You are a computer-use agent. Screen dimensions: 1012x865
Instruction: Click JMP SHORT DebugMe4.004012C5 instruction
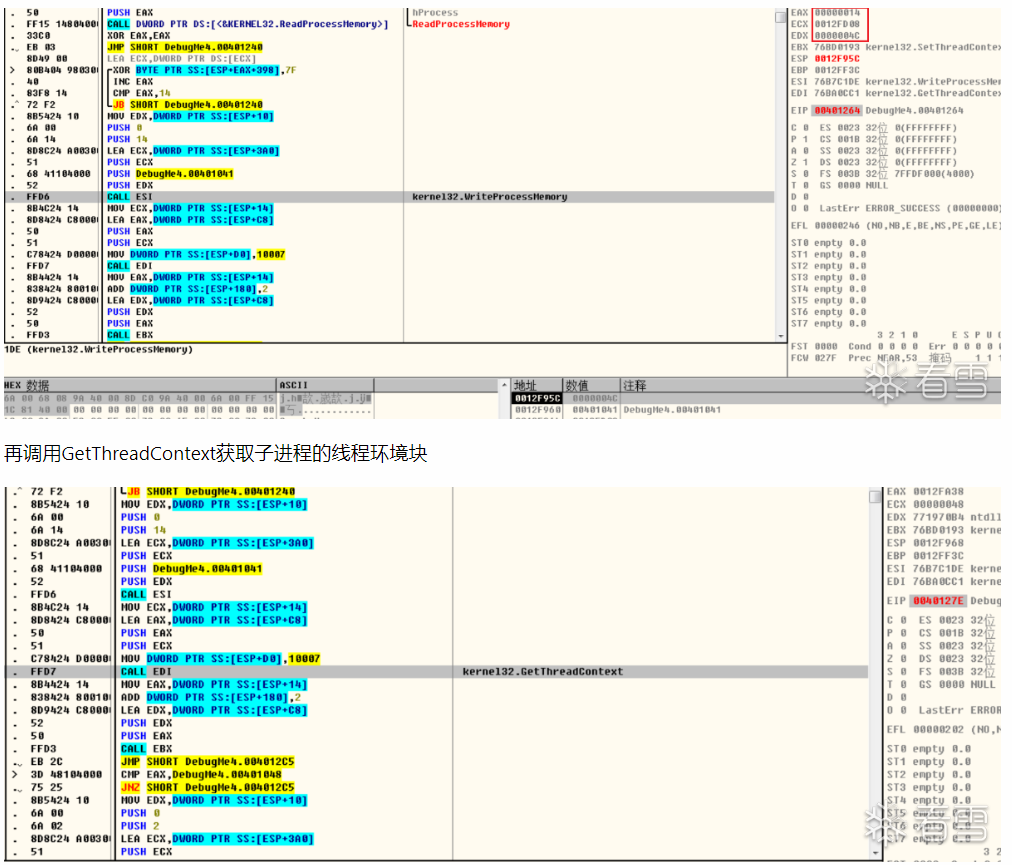pos(208,762)
